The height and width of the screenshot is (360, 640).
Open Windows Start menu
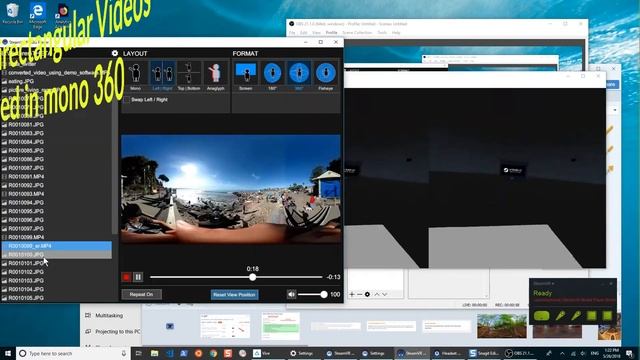pos(8,353)
